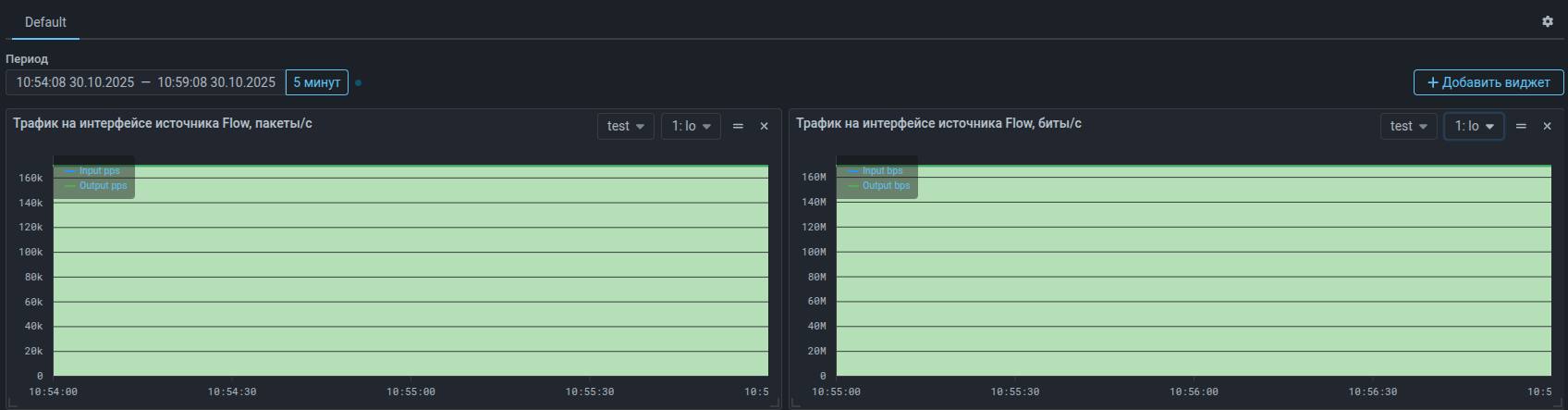Image resolution: width=1568 pixels, height=410 pixels.
Task: Click the period start time 10:54:08 field
Action: [x=75, y=82]
